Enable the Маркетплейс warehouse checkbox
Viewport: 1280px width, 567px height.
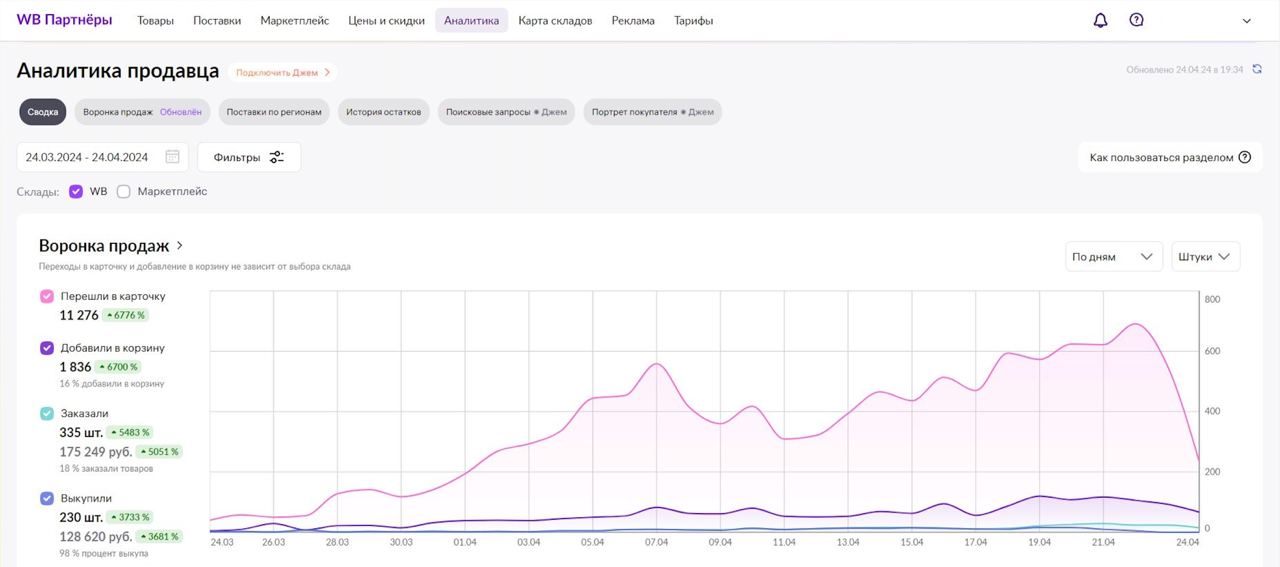[124, 191]
